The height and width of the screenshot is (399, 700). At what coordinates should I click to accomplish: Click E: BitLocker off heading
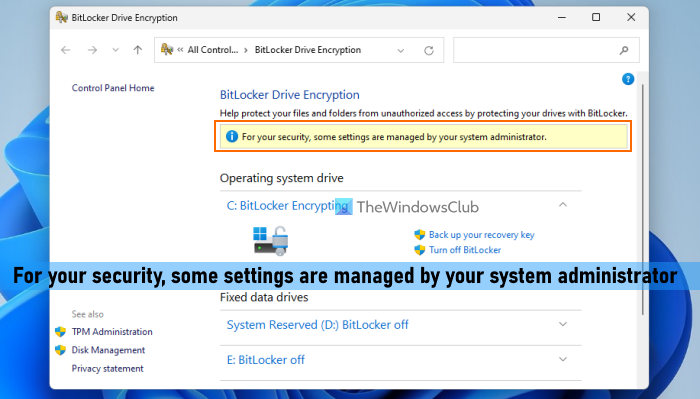click(266, 360)
